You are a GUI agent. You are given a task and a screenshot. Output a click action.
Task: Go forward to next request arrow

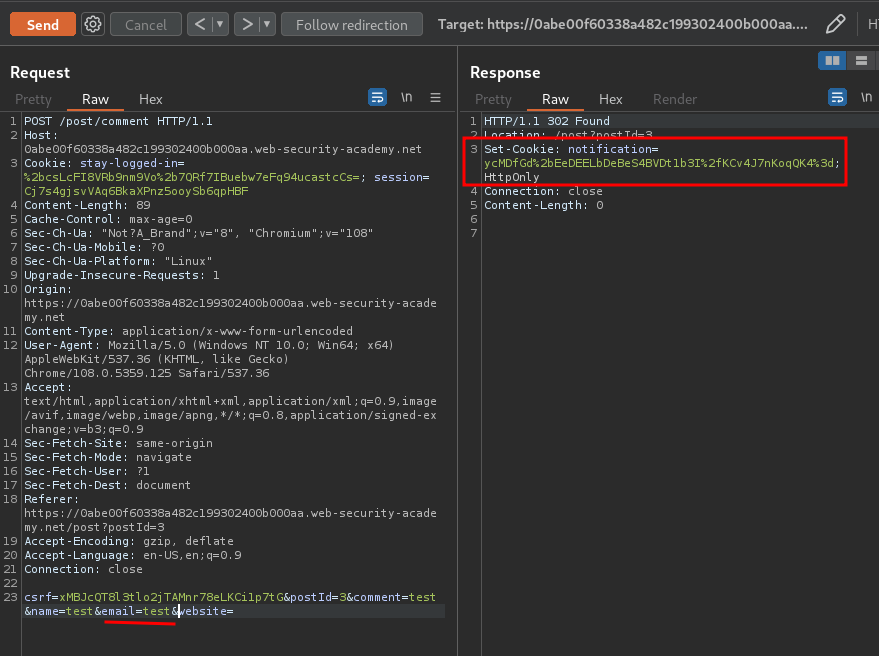247,24
